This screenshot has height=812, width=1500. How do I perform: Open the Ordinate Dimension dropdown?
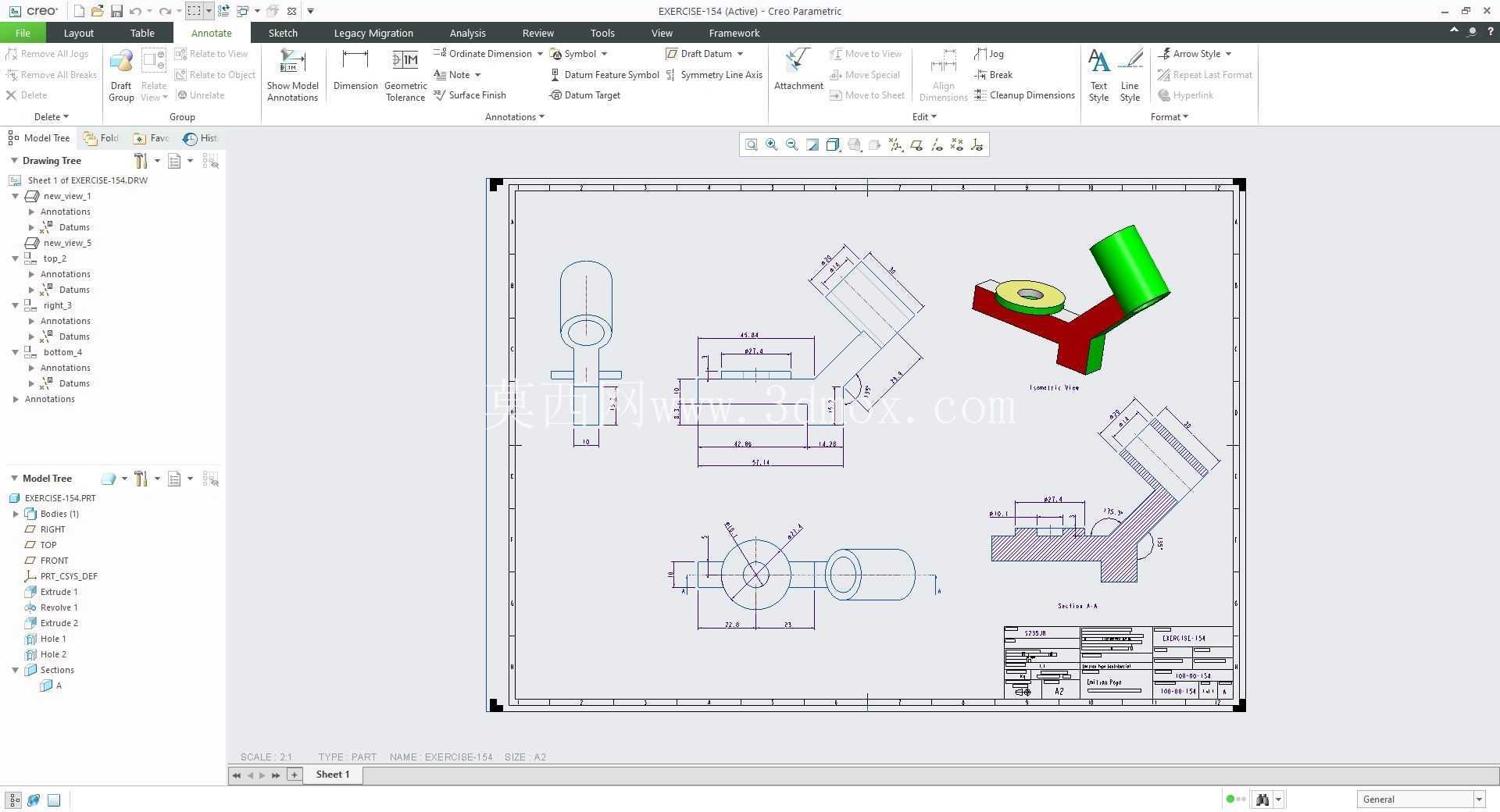[540, 54]
